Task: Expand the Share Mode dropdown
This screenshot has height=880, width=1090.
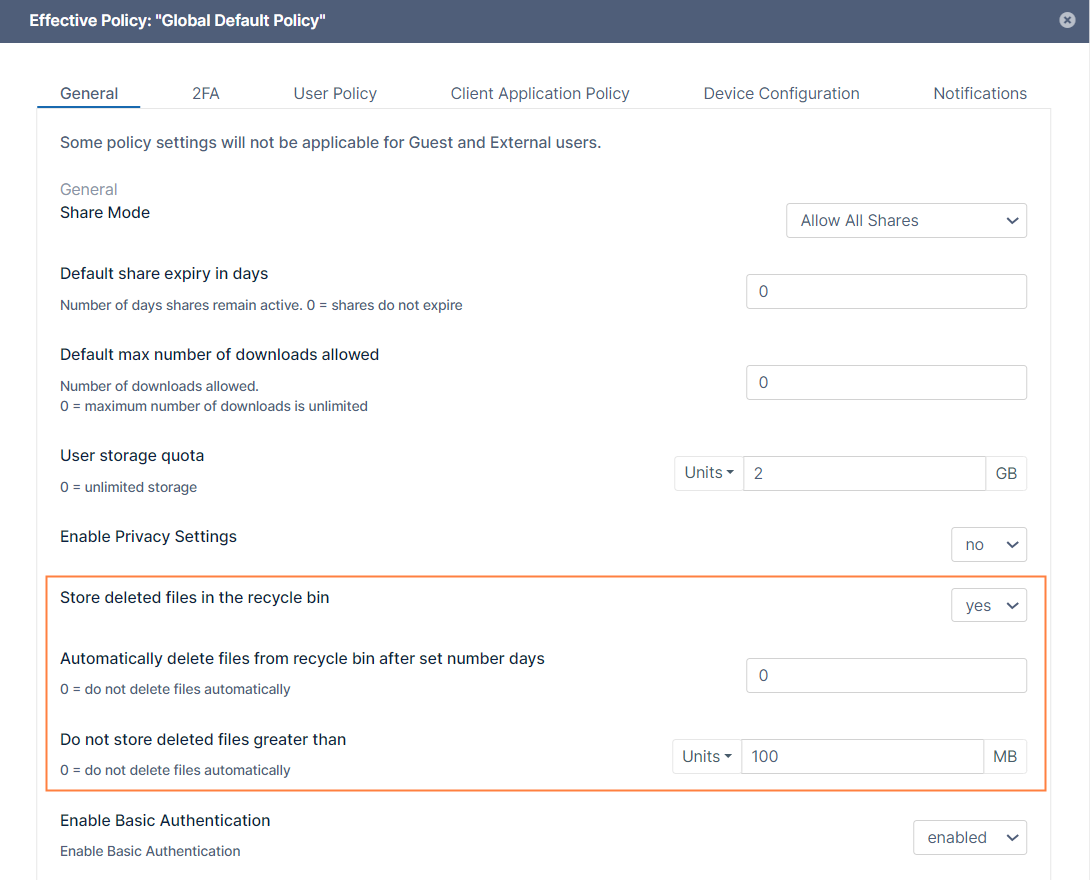Action: (906, 221)
